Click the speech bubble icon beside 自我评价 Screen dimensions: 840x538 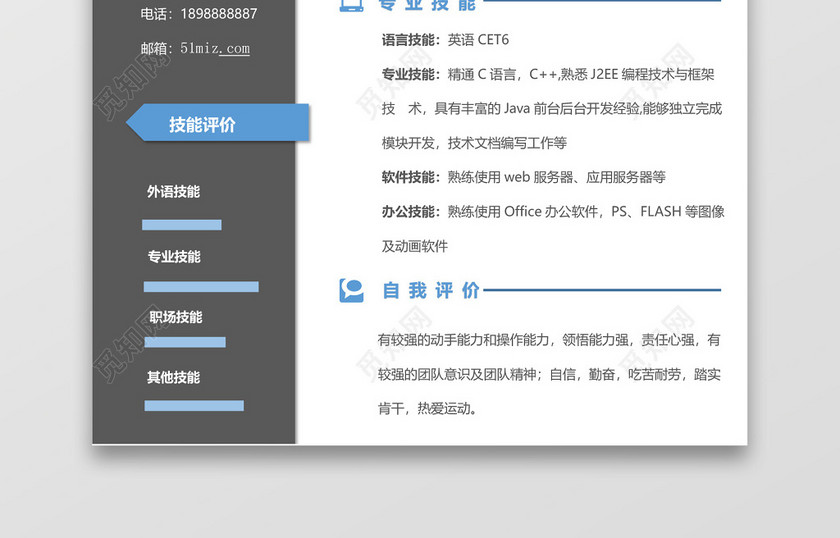[351, 291]
